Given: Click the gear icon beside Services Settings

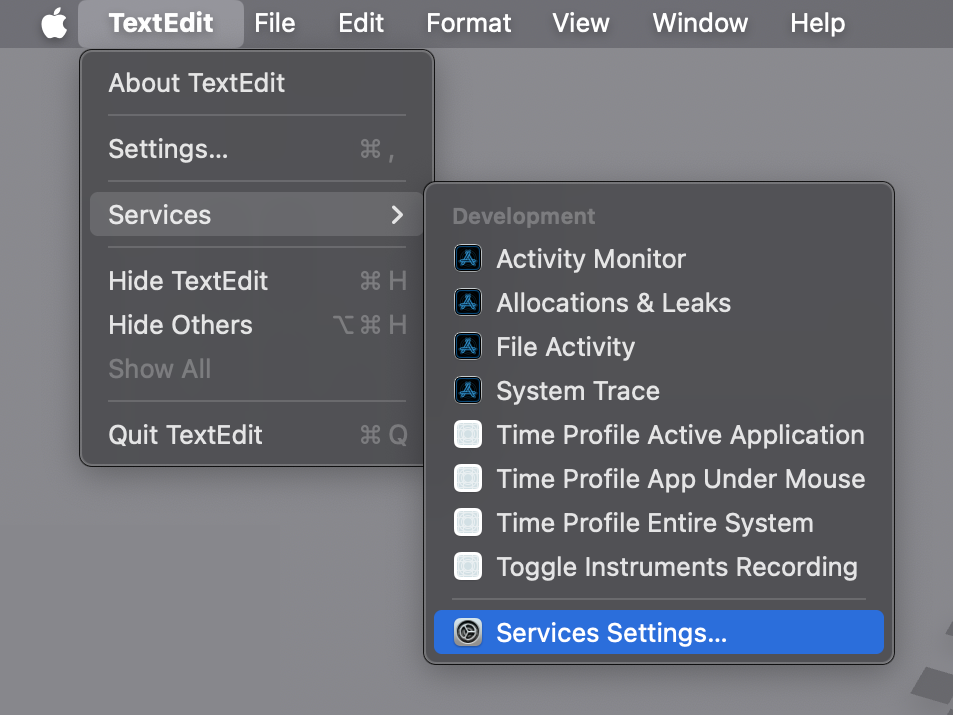Looking at the screenshot, I should [467, 632].
